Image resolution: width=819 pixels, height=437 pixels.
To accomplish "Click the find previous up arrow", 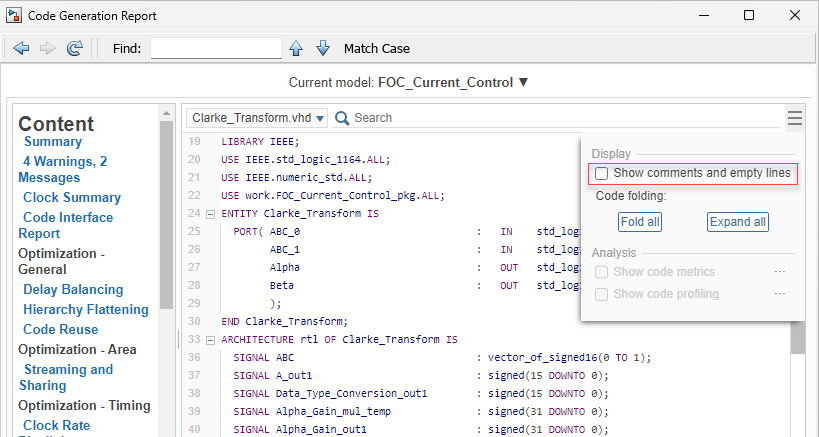I will (x=296, y=48).
